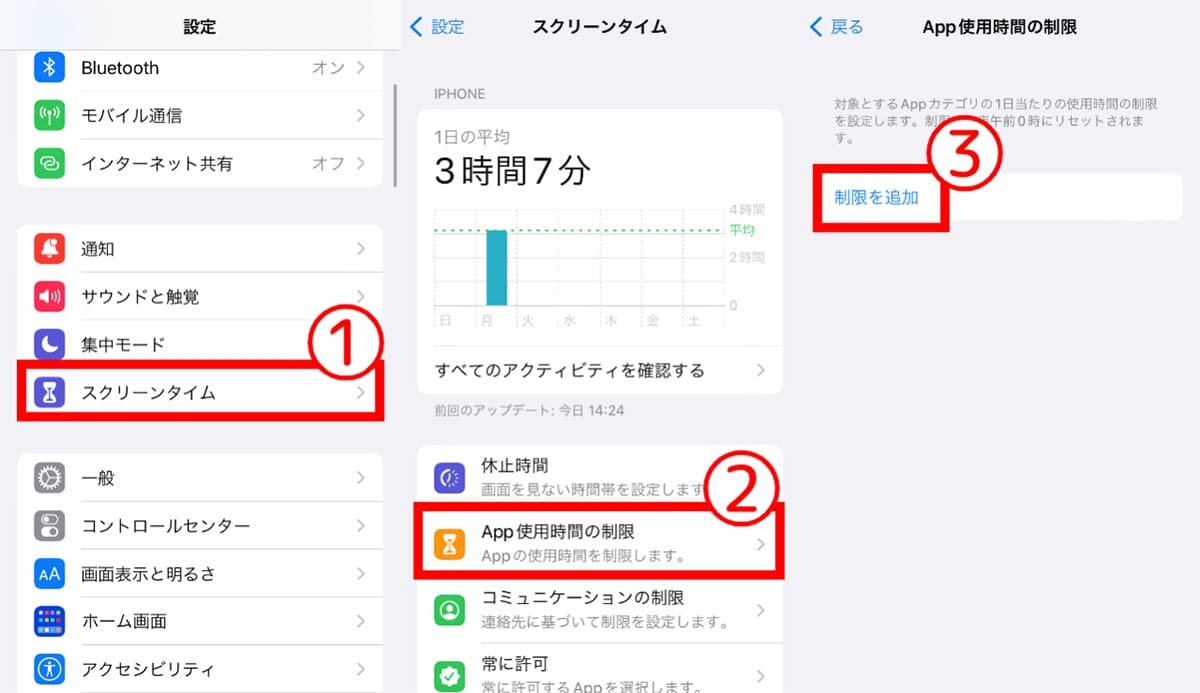Tap the インターネット共有 link icon
Image resolution: width=1200 pixels, height=693 pixels.
(x=49, y=163)
